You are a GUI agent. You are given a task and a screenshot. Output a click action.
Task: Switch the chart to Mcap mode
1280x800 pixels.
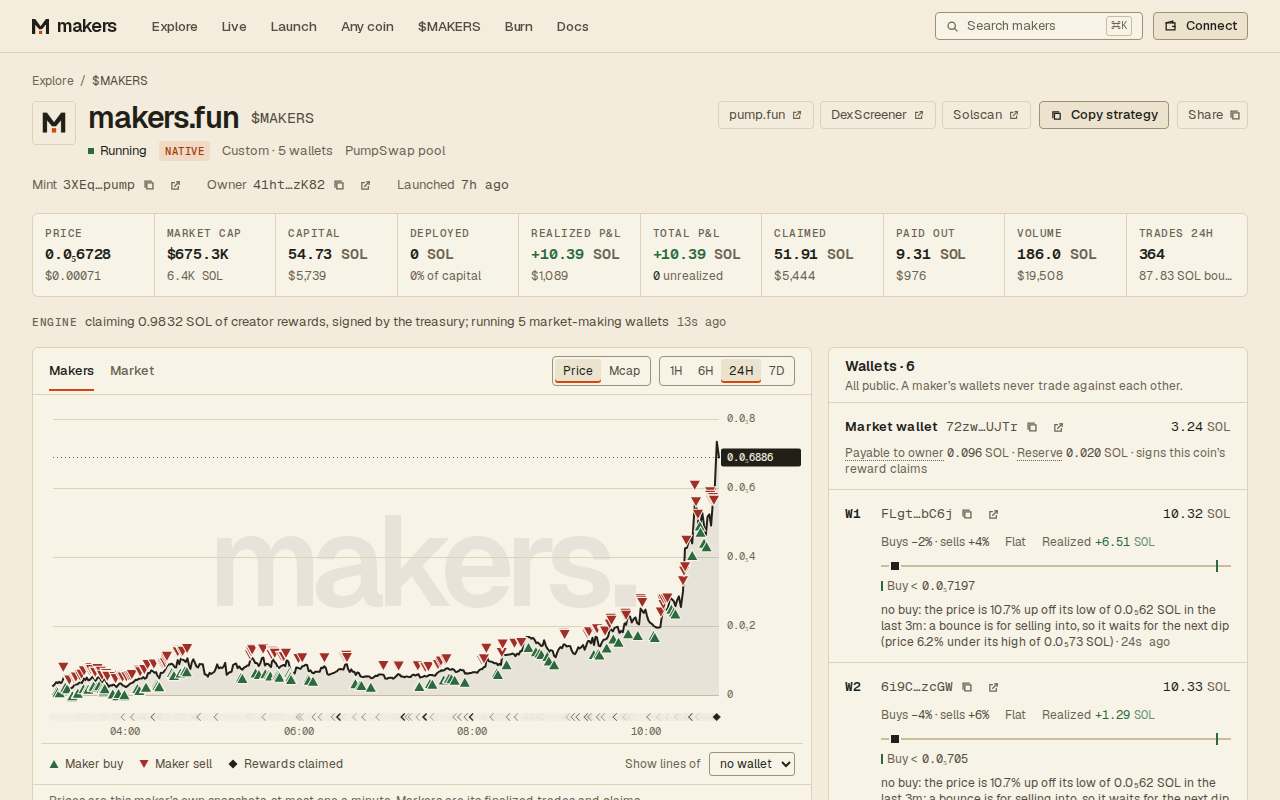pos(625,371)
